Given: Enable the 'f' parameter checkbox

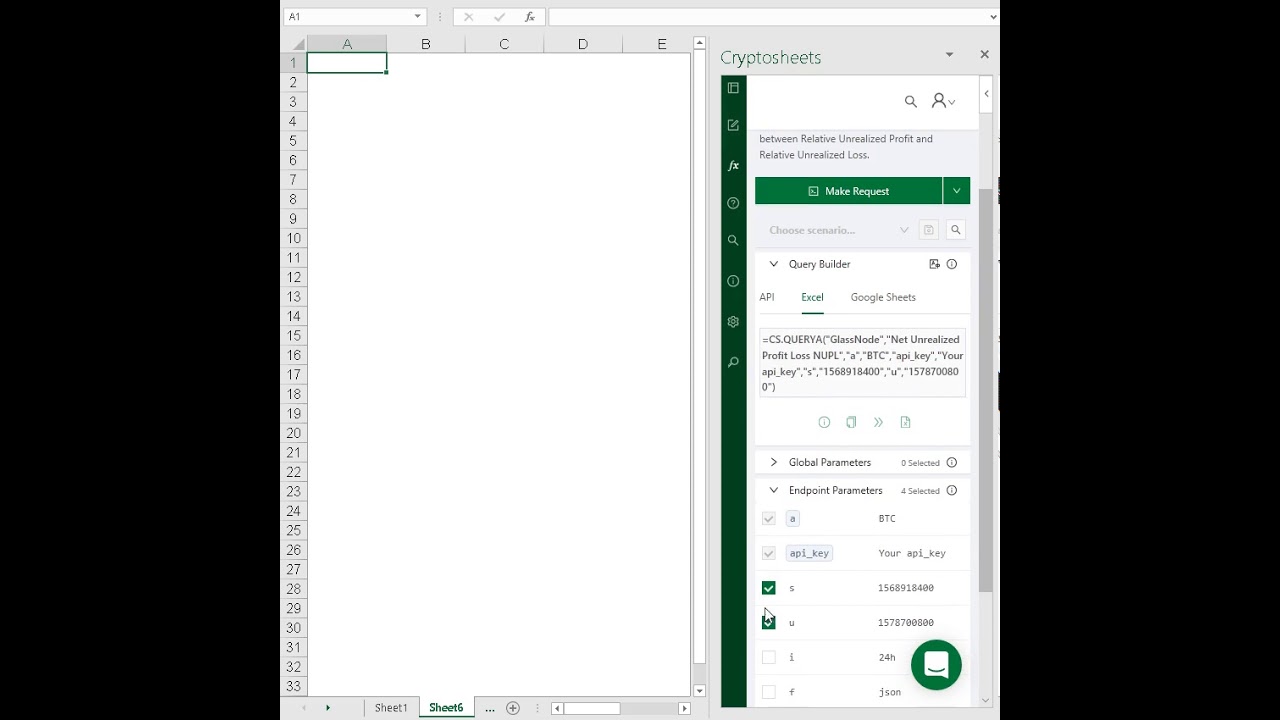Looking at the screenshot, I should (768, 692).
